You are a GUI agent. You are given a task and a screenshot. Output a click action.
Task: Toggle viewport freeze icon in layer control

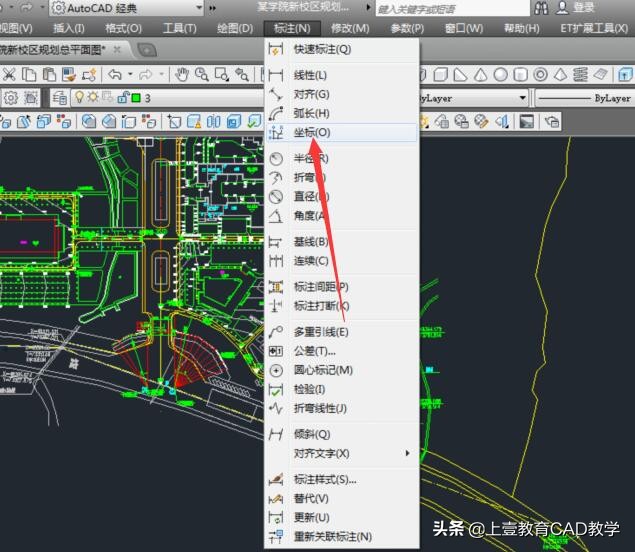tap(108, 97)
